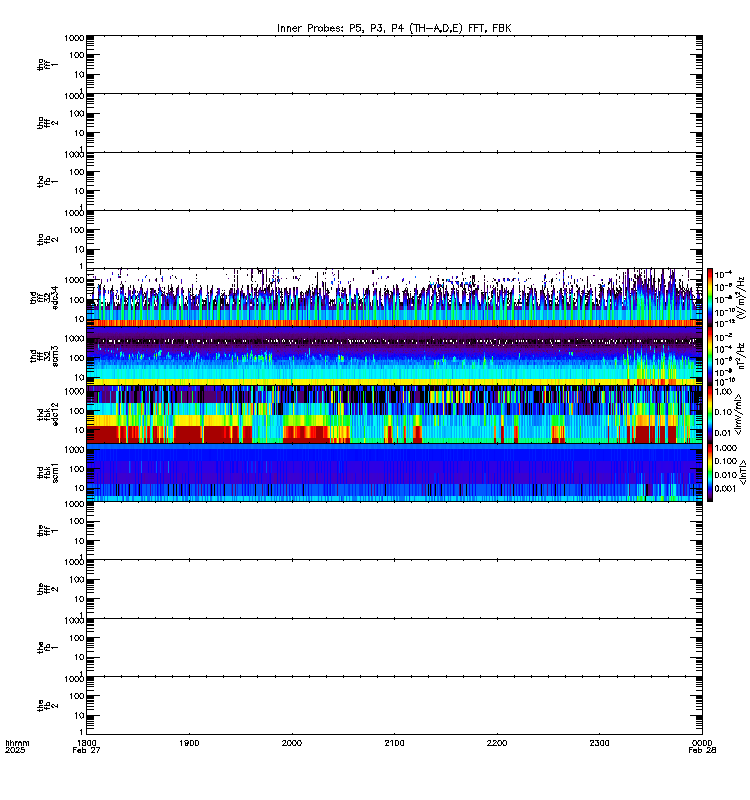Click the 'thd fbk scm1' axis label
The width and height of the screenshot is (750, 800).
47,472
